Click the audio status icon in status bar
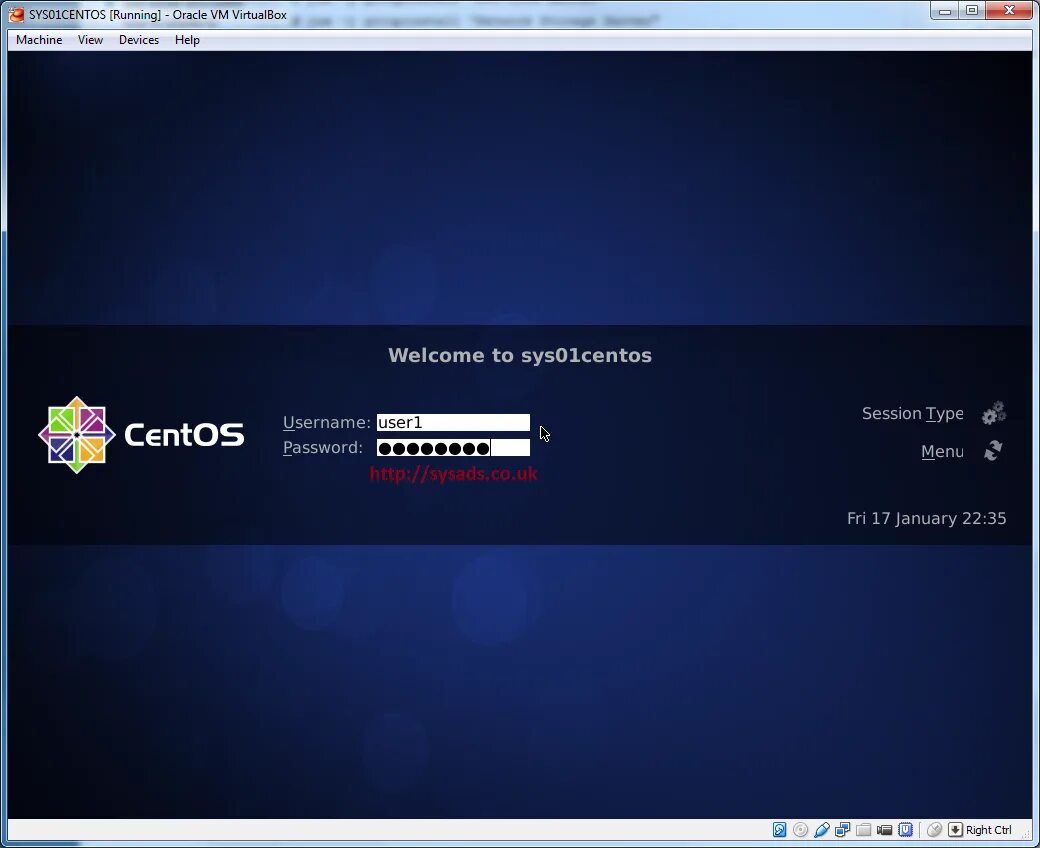Image resolution: width=1040 pixels, height=848 pixels. coord(822,830)
